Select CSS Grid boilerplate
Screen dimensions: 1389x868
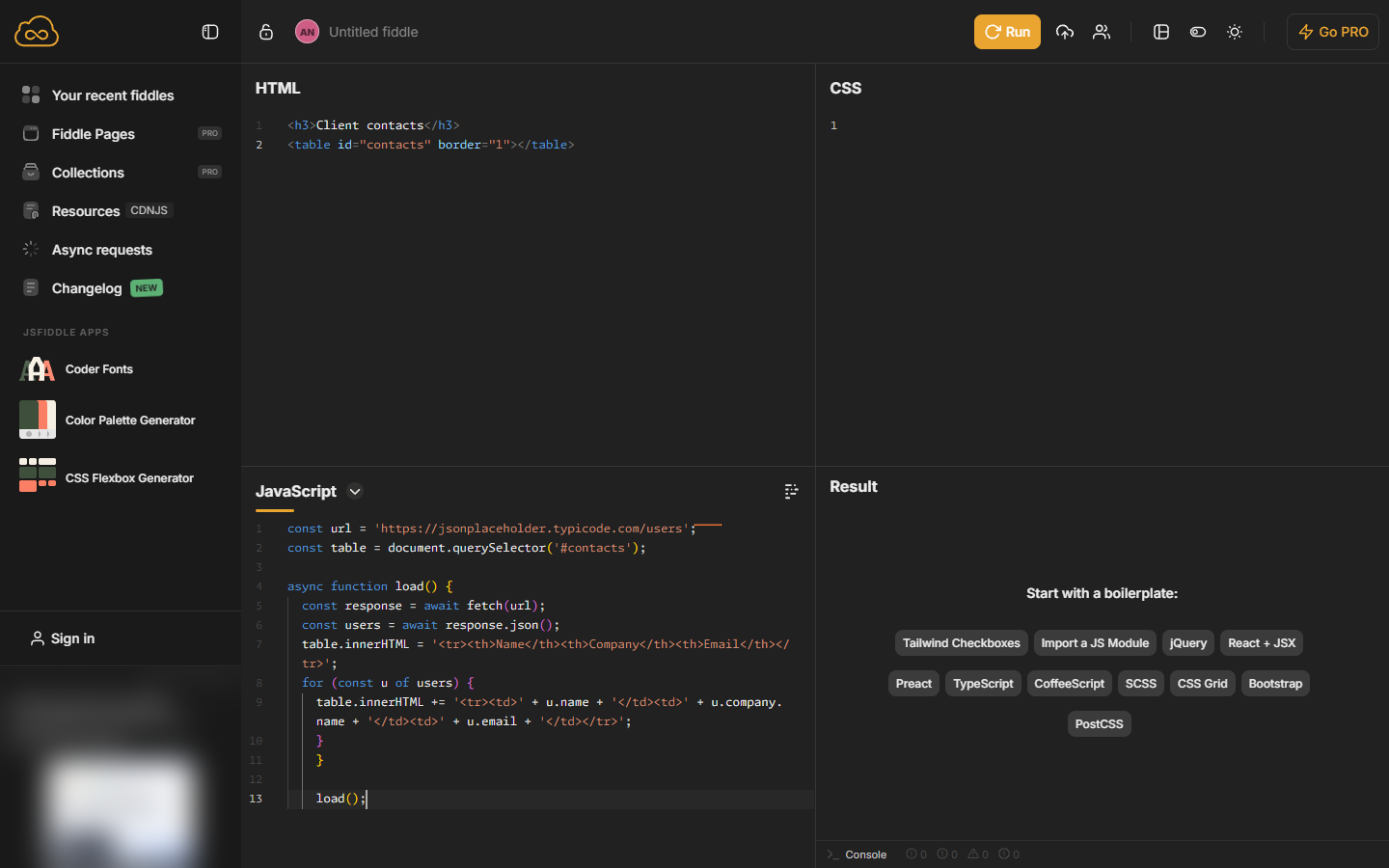pyautogui.click(x=1202, y=683)
